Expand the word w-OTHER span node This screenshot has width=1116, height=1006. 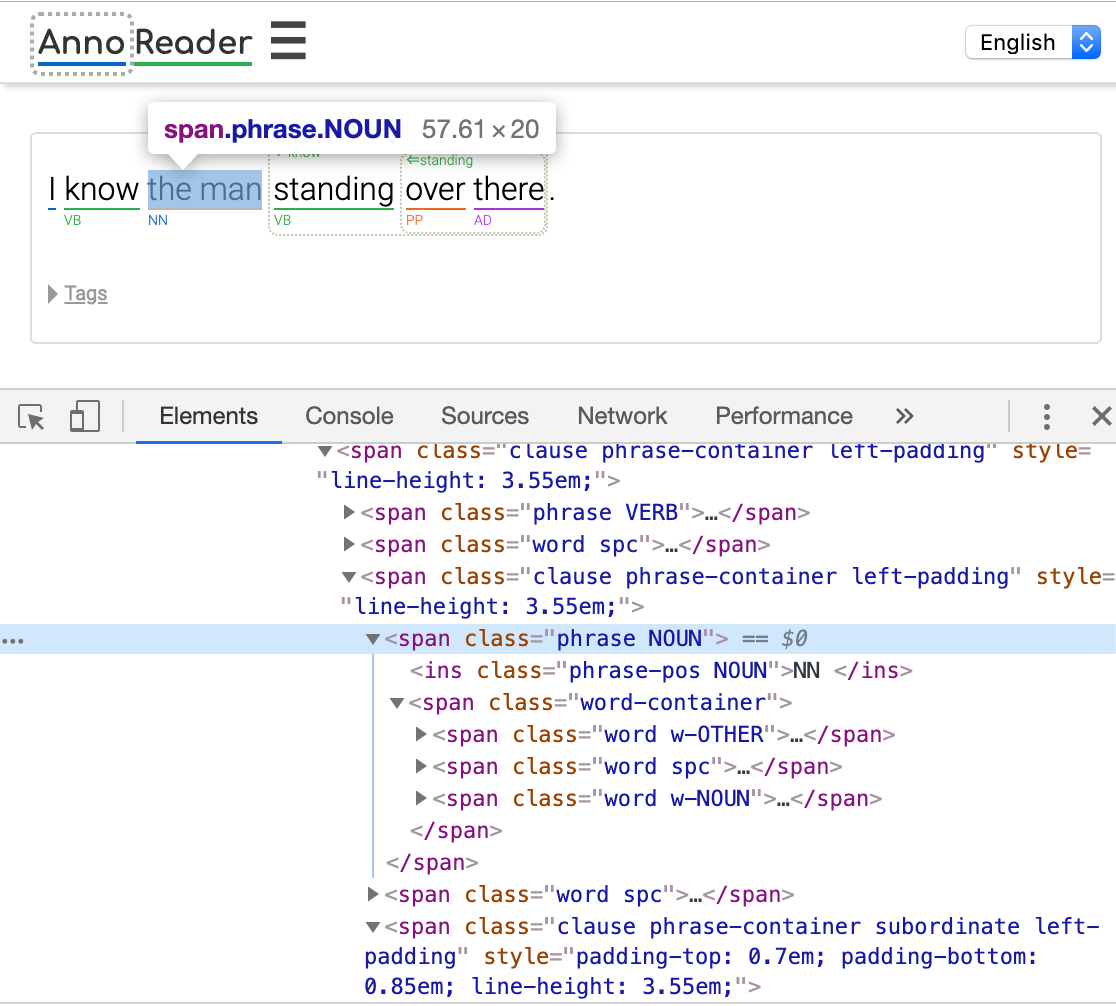(x=421, y=735)
